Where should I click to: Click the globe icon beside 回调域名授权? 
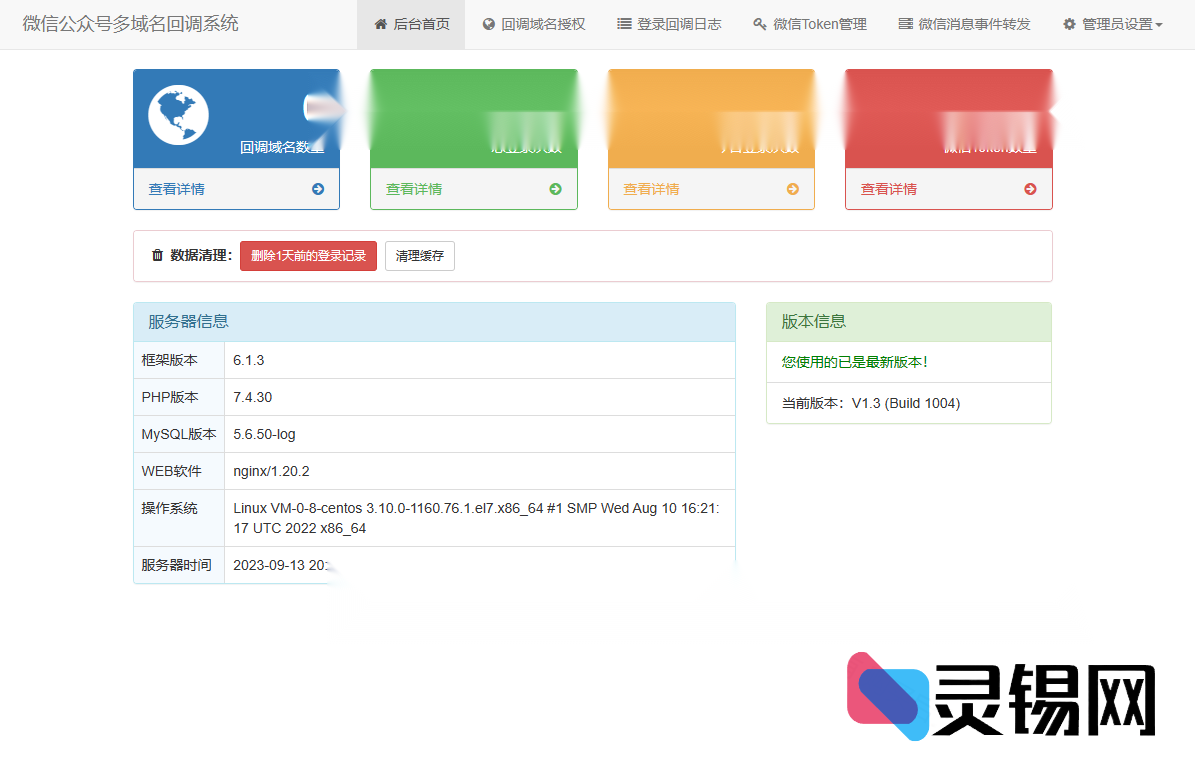[487, 23]
